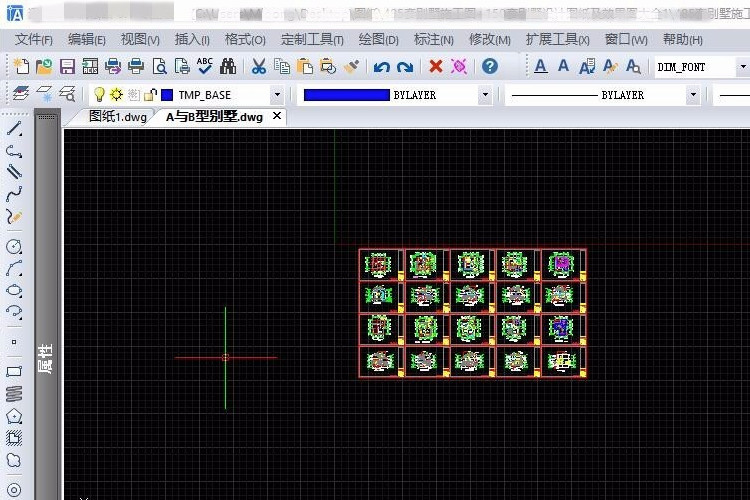Expand the TMP_BASE layer dropdown
750x500 pixels.
pyautogui.click(x=277, y=95)
